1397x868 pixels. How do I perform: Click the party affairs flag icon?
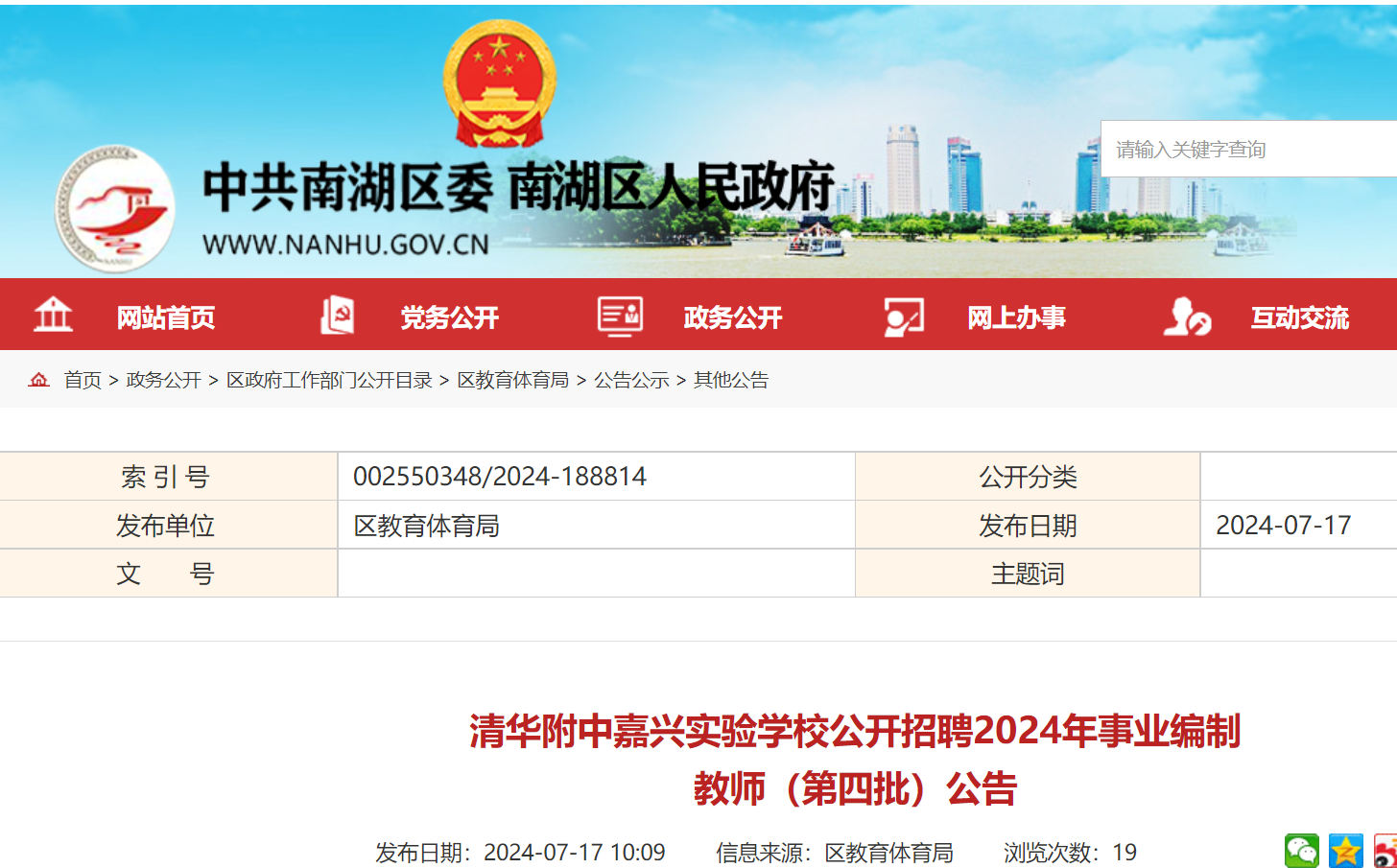[x=337, y=315]
